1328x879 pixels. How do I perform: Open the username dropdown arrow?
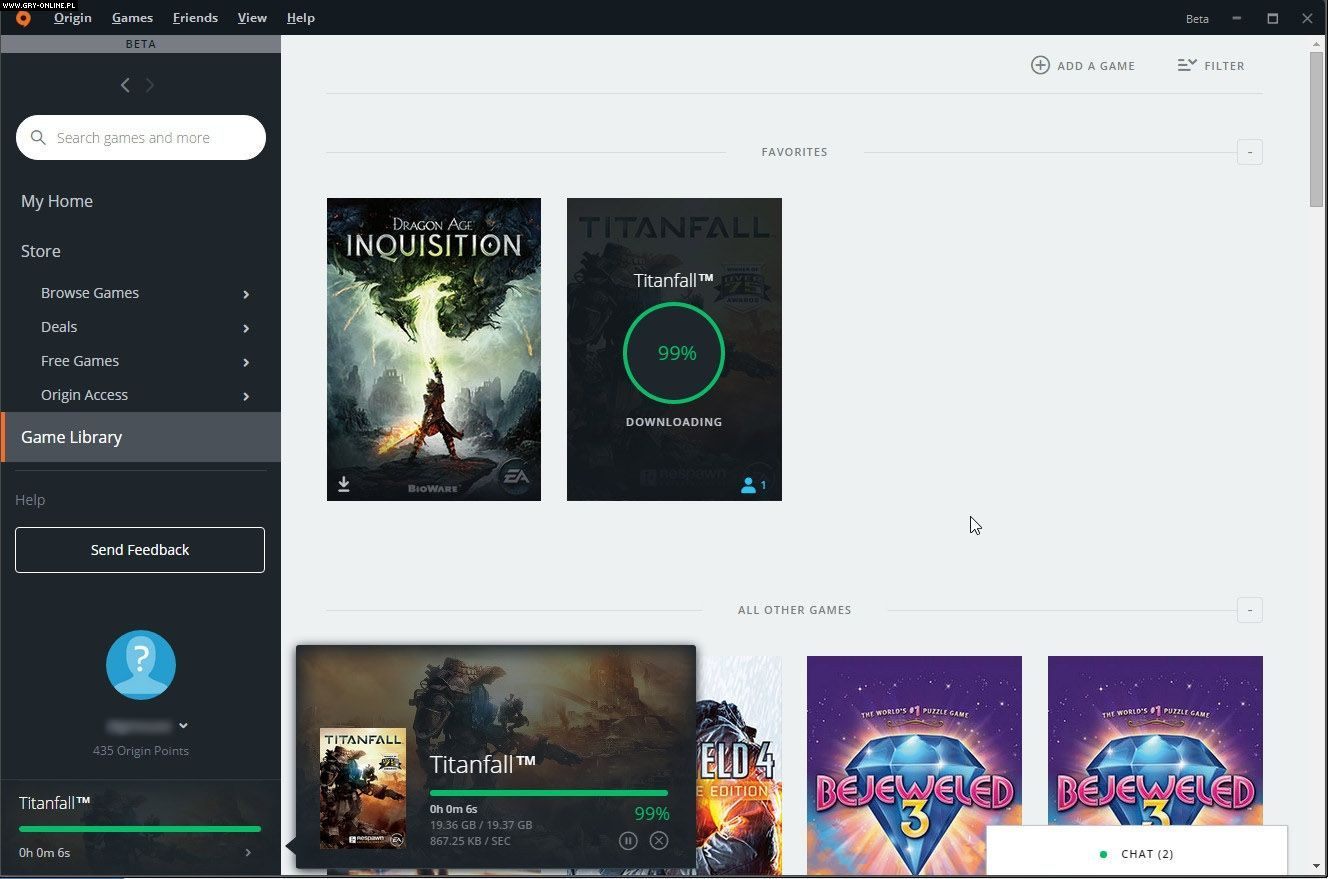tap(184, 726)
